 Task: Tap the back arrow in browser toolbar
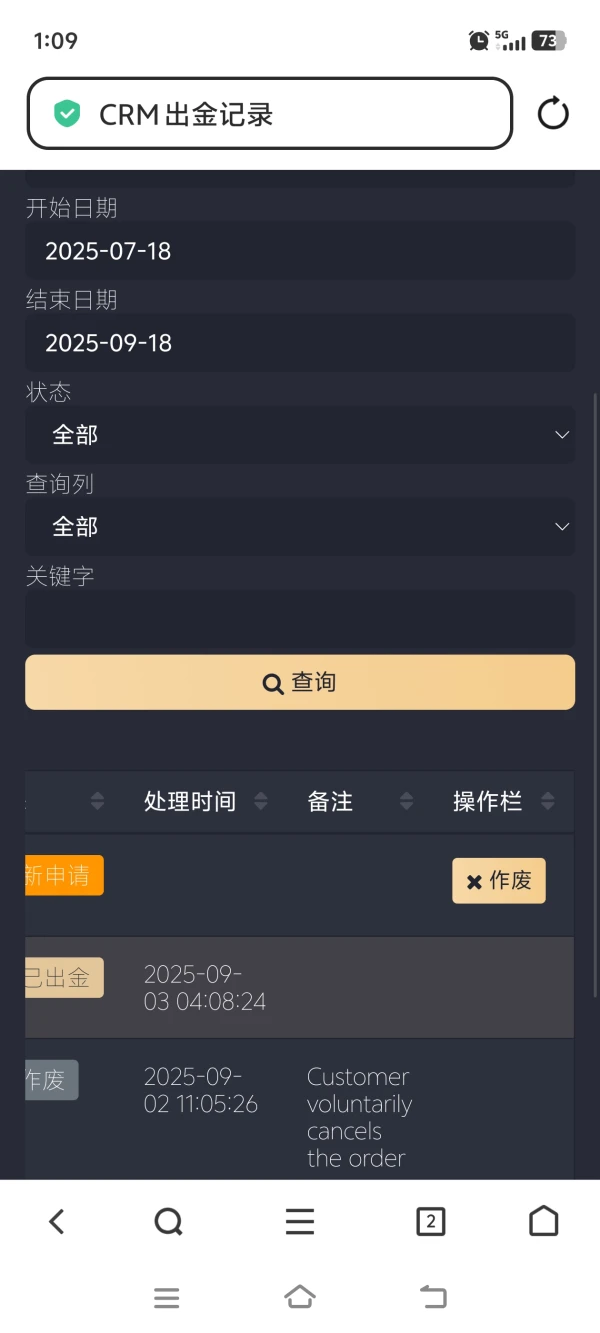pyautogui.click(x=56, y=1220)
